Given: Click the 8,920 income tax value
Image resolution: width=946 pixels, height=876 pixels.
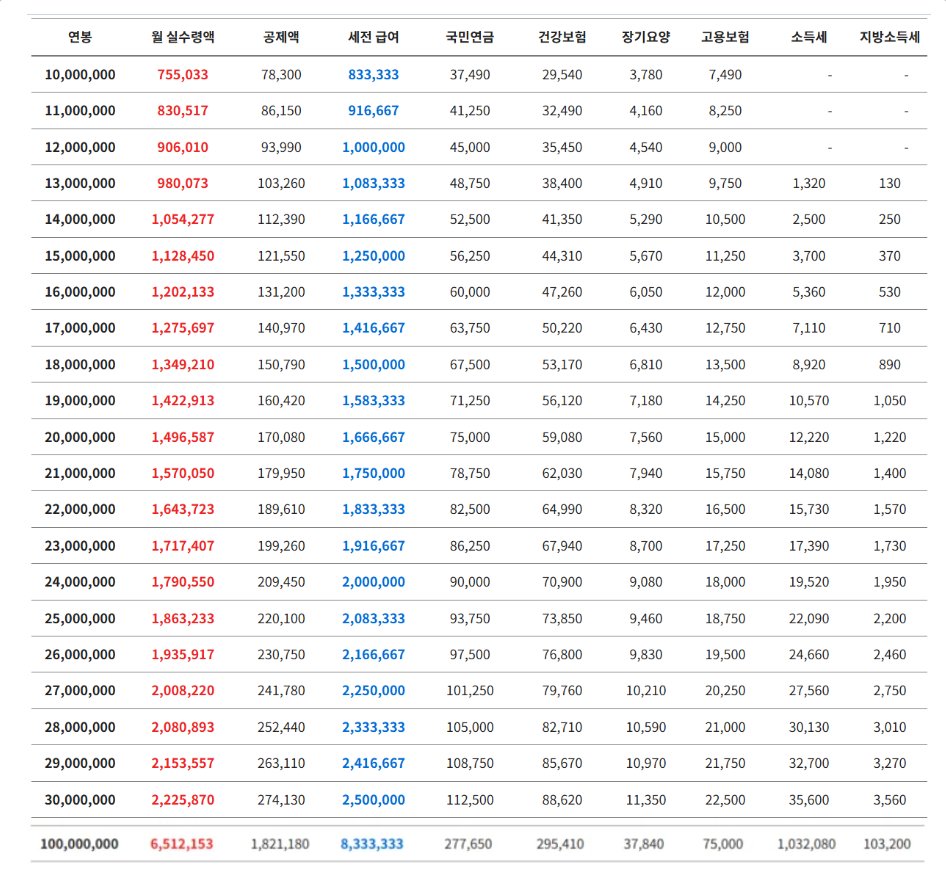Looking at the screenshot, I should tap(809, 364).
